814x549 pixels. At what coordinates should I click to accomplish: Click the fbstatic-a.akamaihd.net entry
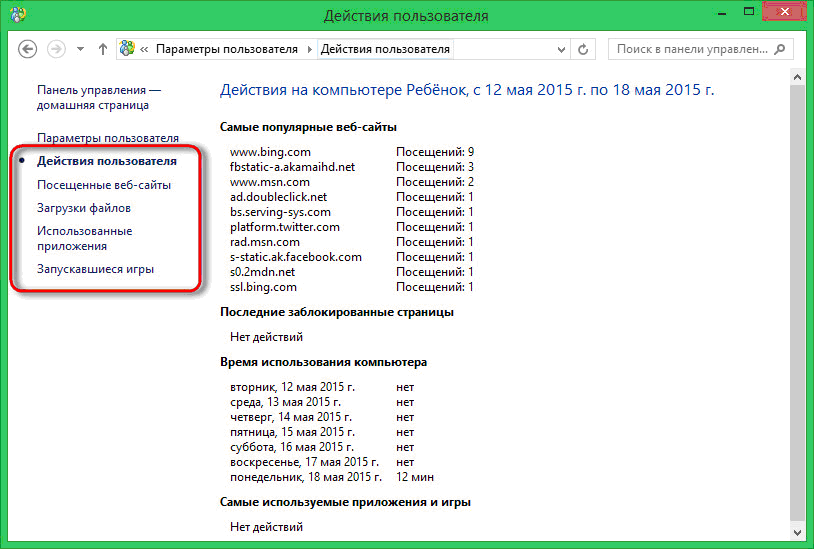[292, 167]
